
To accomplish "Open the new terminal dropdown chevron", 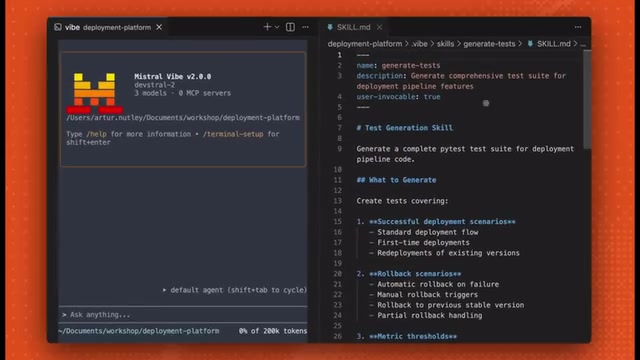I will pyautogui.click(x=277, y=27).
